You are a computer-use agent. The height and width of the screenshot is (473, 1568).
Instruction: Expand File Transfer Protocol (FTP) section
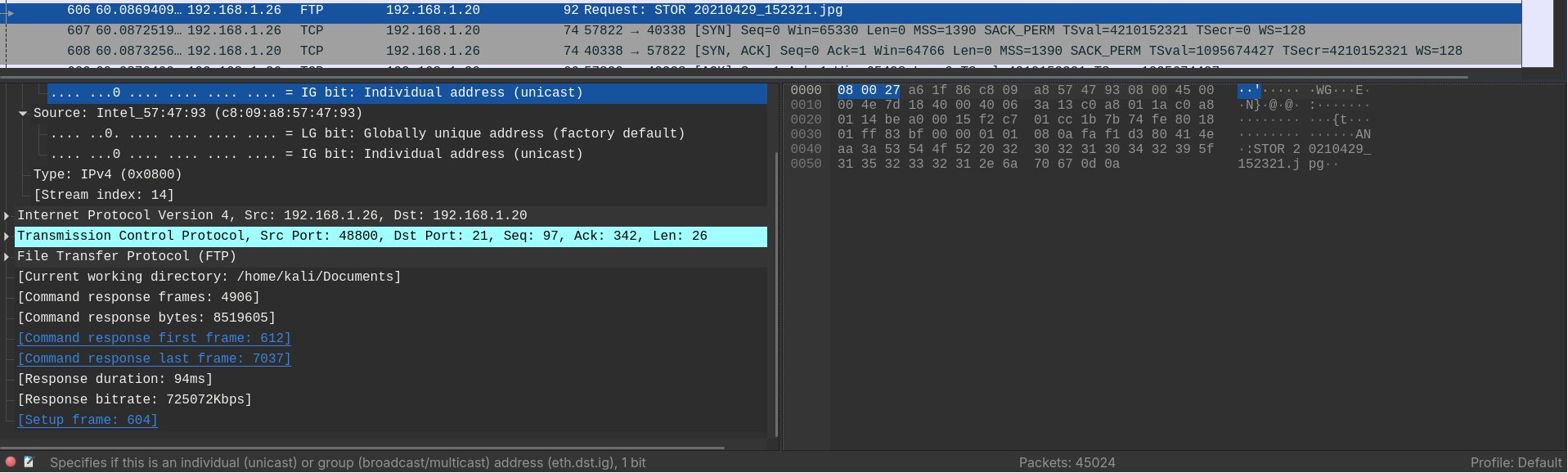point(7,256)
